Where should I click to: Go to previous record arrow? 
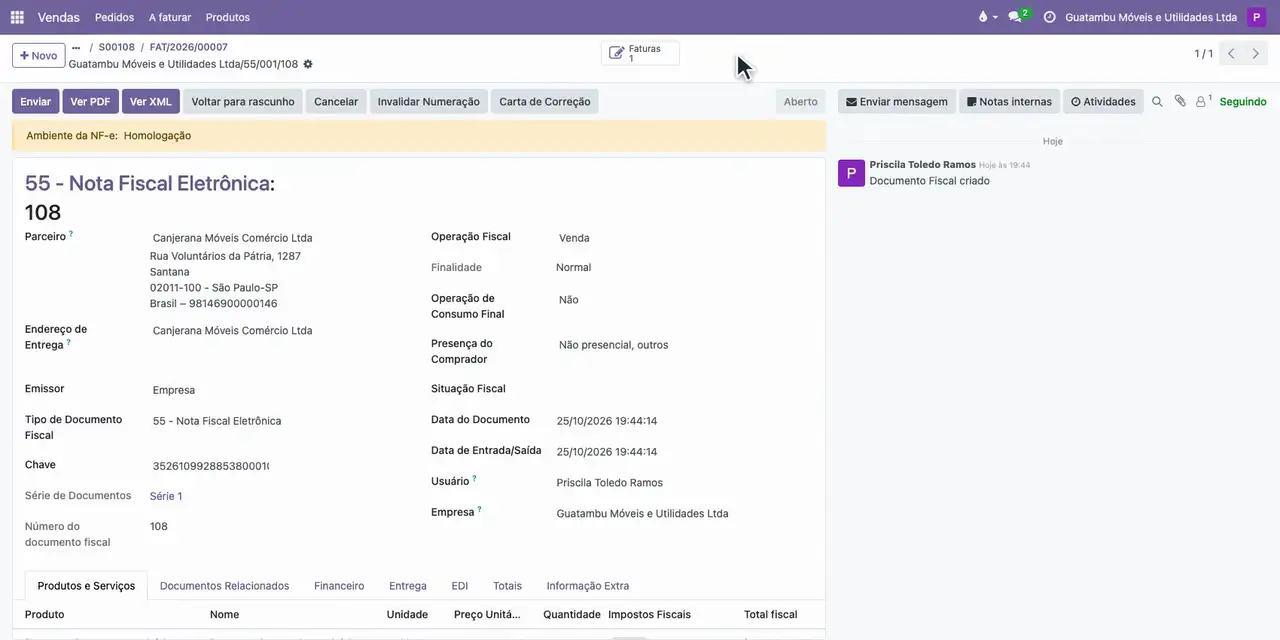[1231, 54]
